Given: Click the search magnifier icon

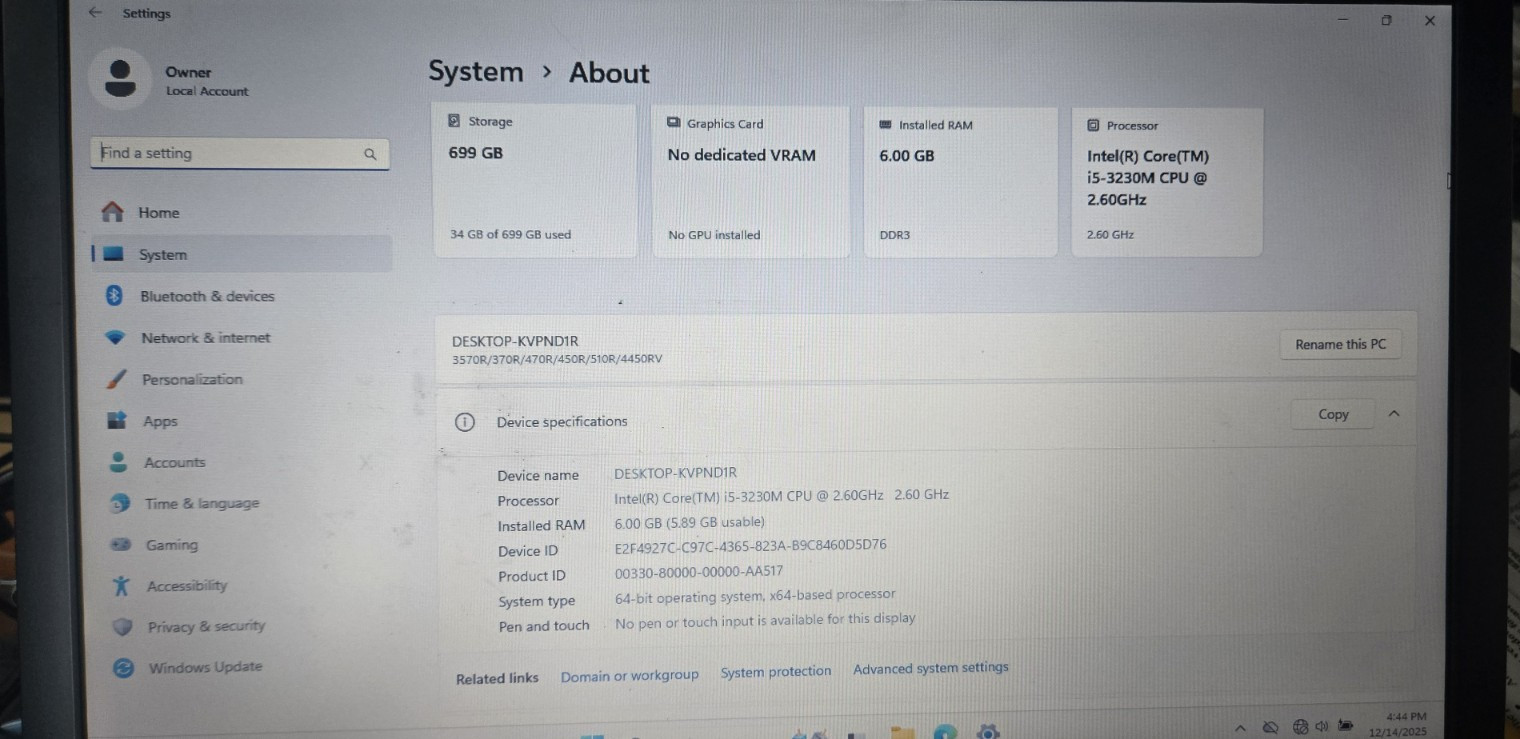Looking at the screenshot, I should coord(370,154).
